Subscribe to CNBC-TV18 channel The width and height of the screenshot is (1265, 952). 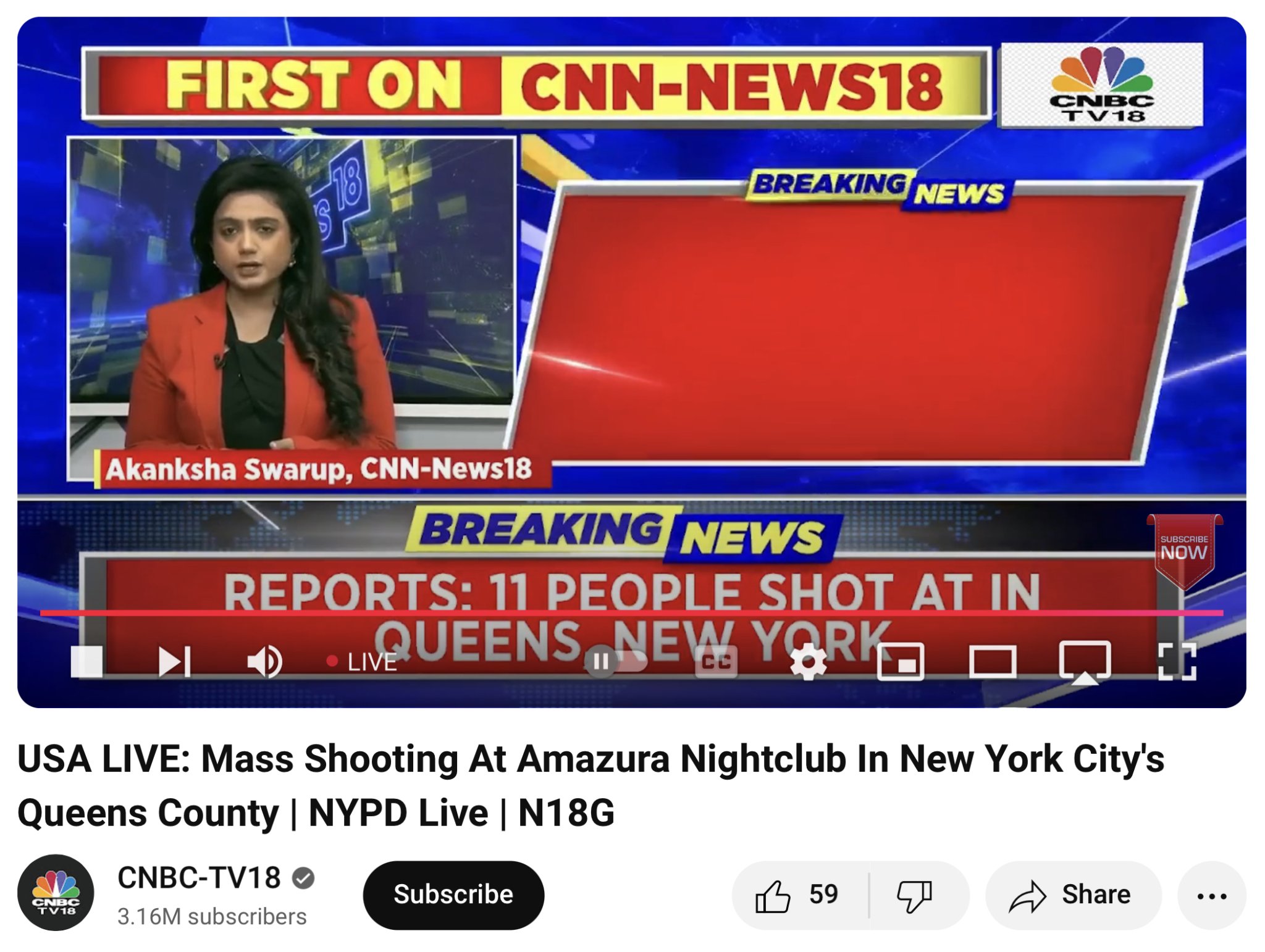(x=453, y=895)
